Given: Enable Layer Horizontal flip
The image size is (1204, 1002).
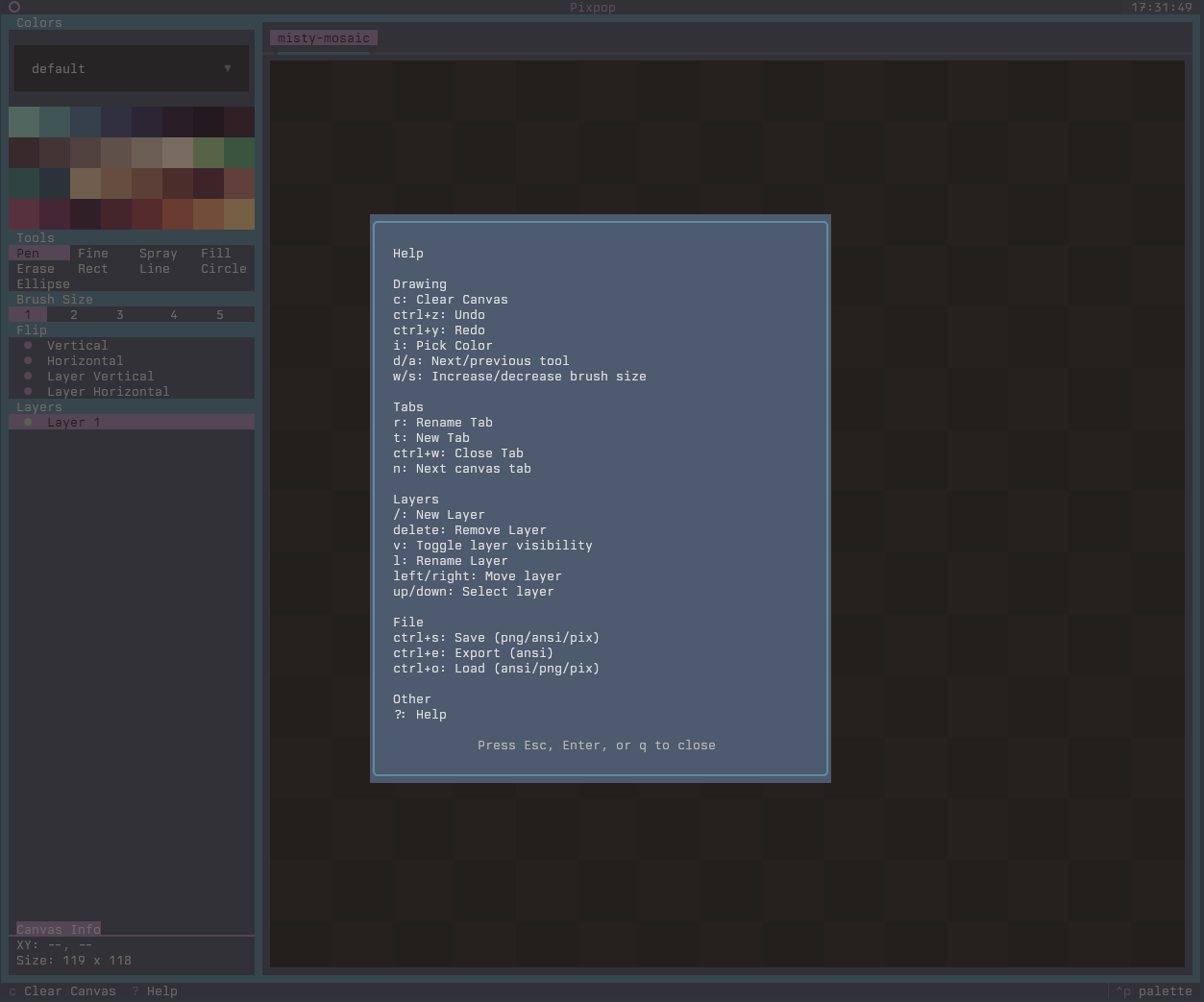Looking at the screenshot, I should pyautogui.click(x=109, y=392).
